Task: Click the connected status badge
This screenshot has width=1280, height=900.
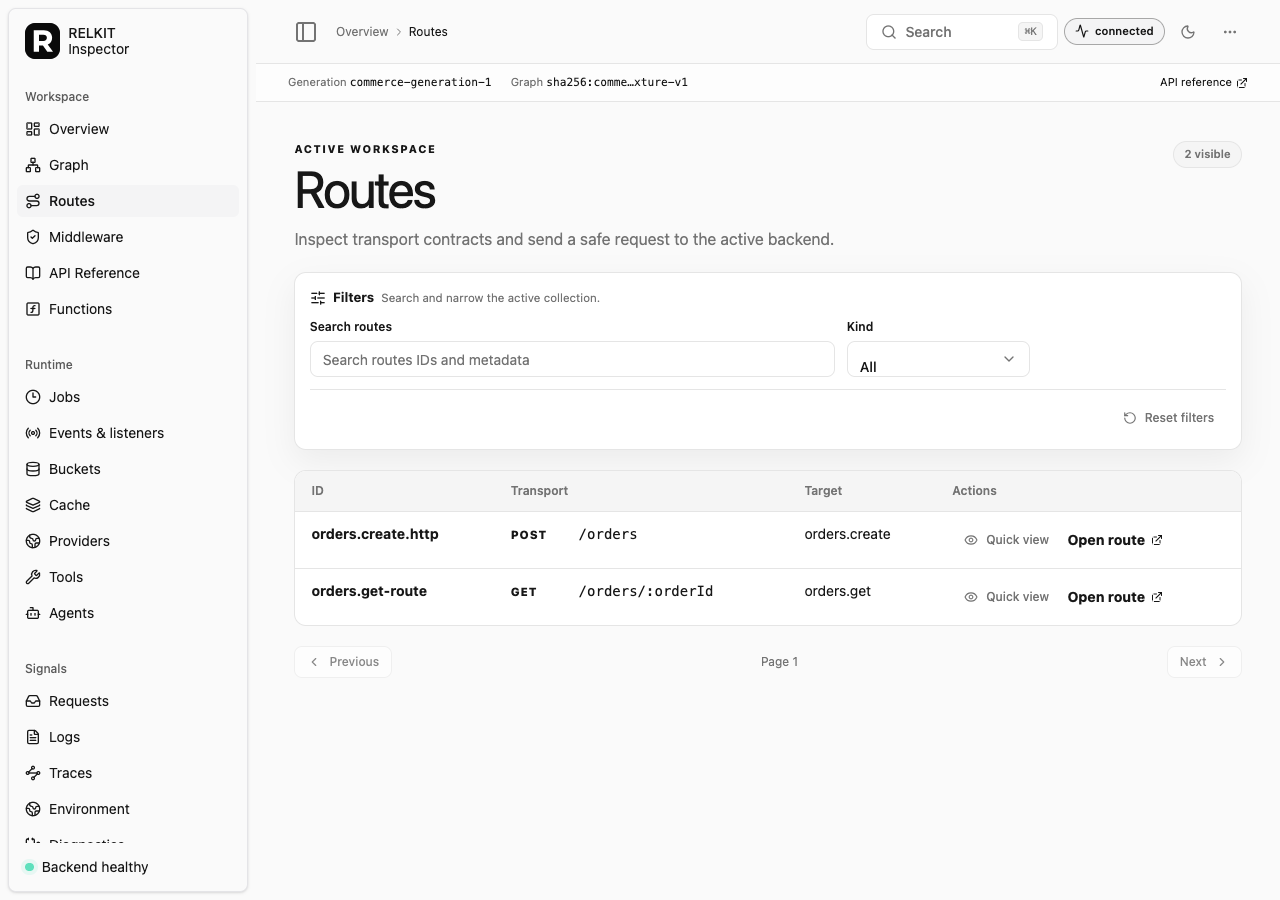Action: (1114, 32)
